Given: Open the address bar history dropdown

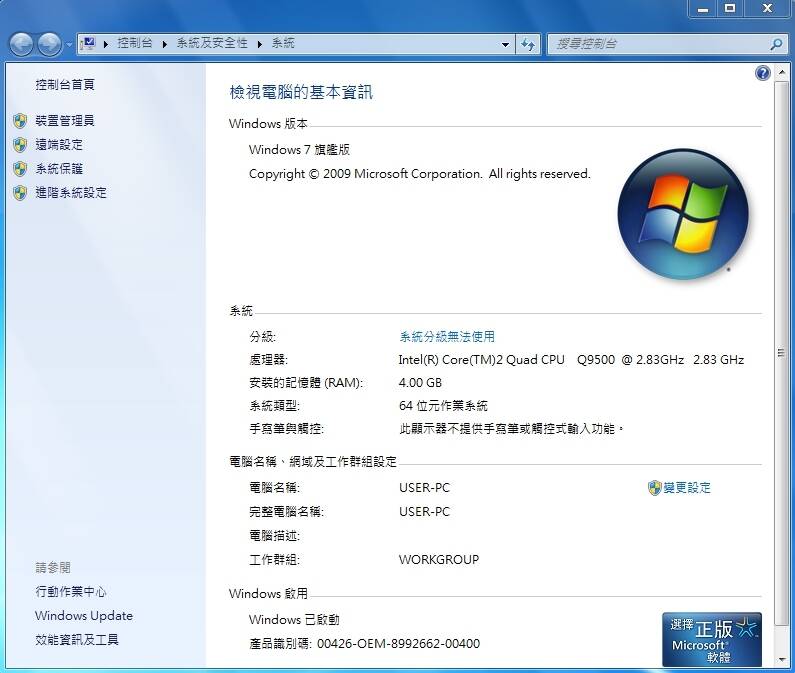Looking at the screenshot, I should coord(505,45).
